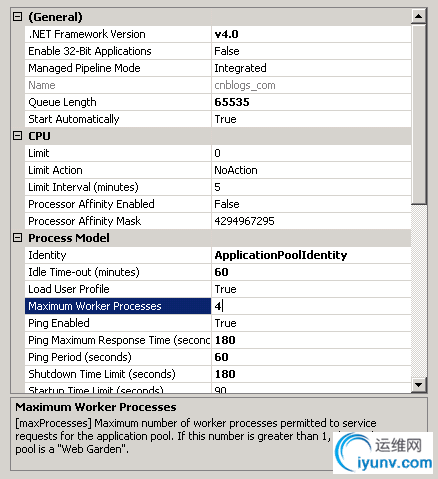Click the Shutdown Time Limit value 180

tap(311, 374)
